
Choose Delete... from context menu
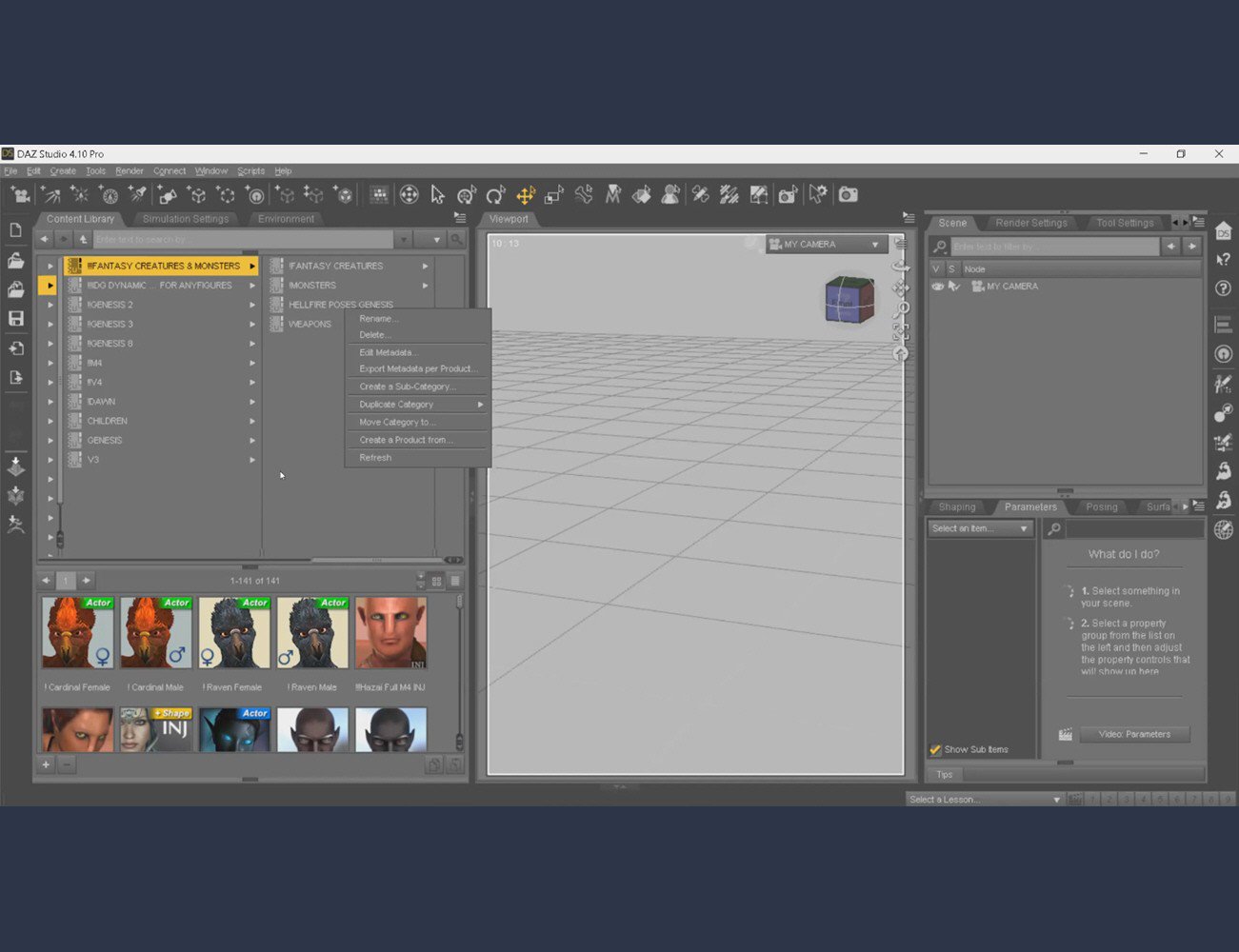coord(417,335)
